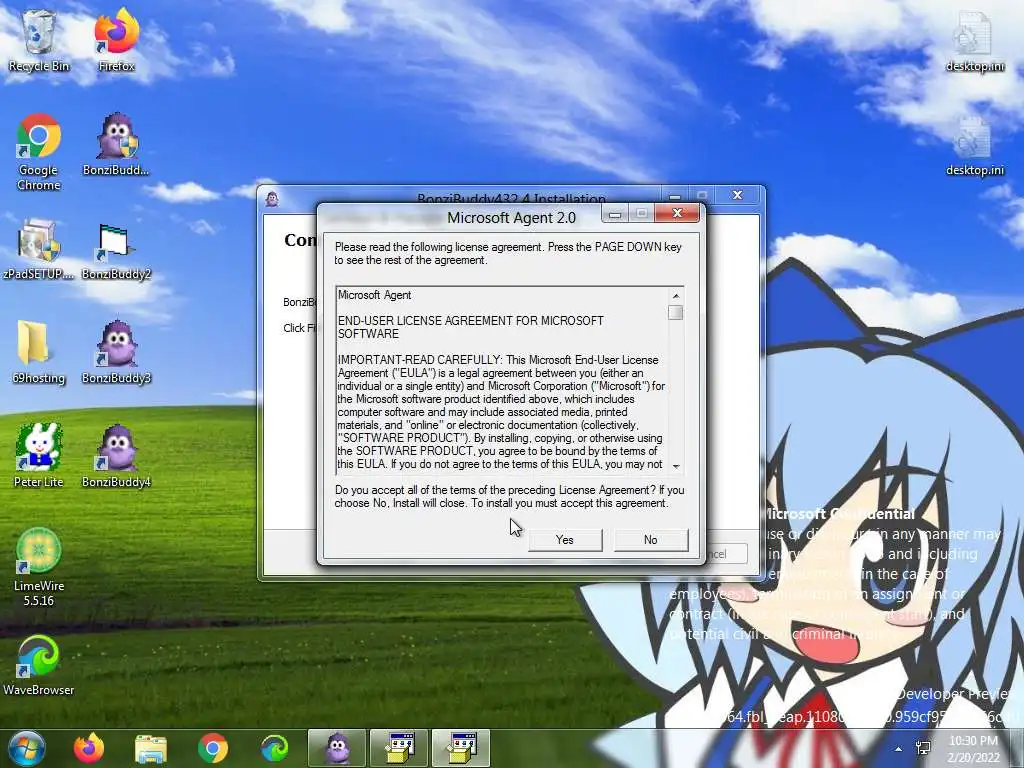Open the Firefox desktop shortcut
Viewport: 1024px width, 768px height.
[116, 40]
